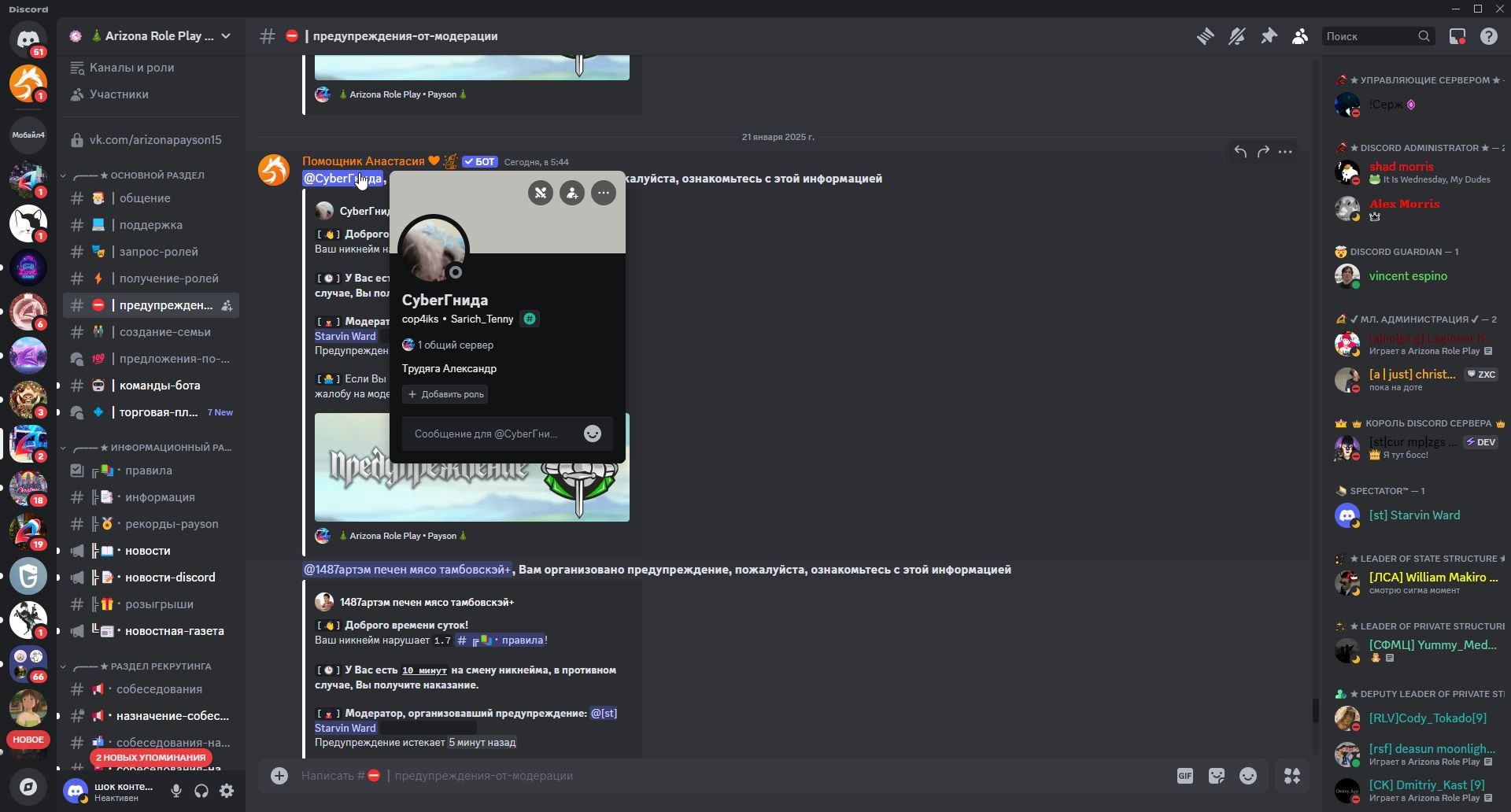The width and height of the screenshot is (1511, 812).
Task: Open общение channel
Action: coord(150,198)
